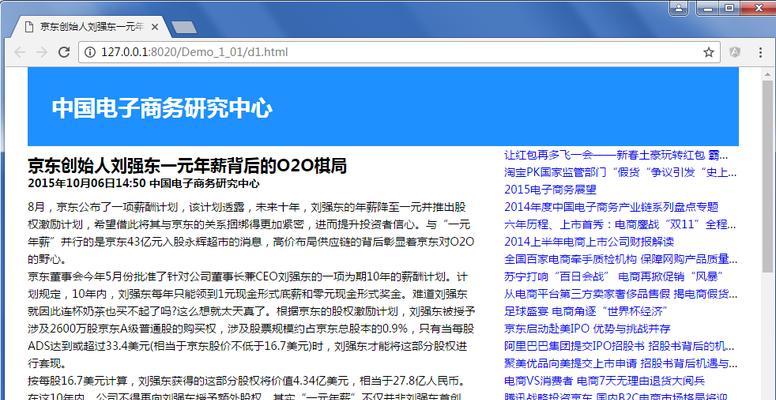Select the 京东创始人刘强东一元年 tab
The height and width of the screenshot is (400, 776).
(x=92, y=27)
